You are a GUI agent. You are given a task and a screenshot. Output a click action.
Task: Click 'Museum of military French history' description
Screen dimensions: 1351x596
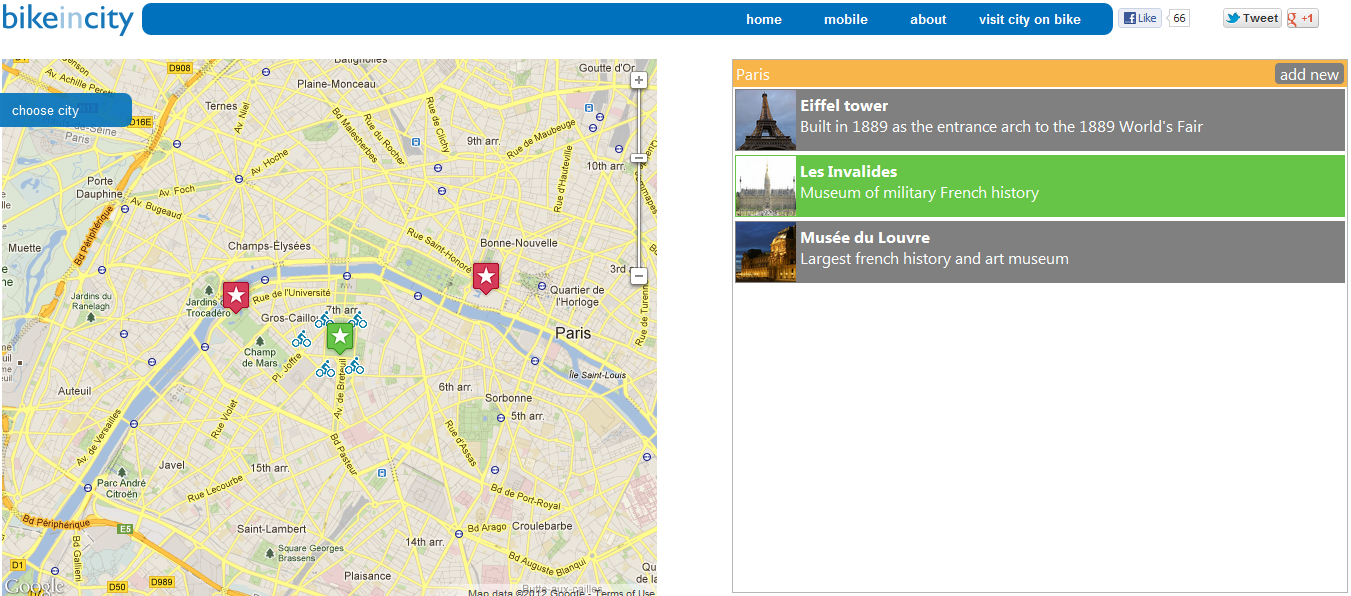pyautogui.click(x=919, y=193)
